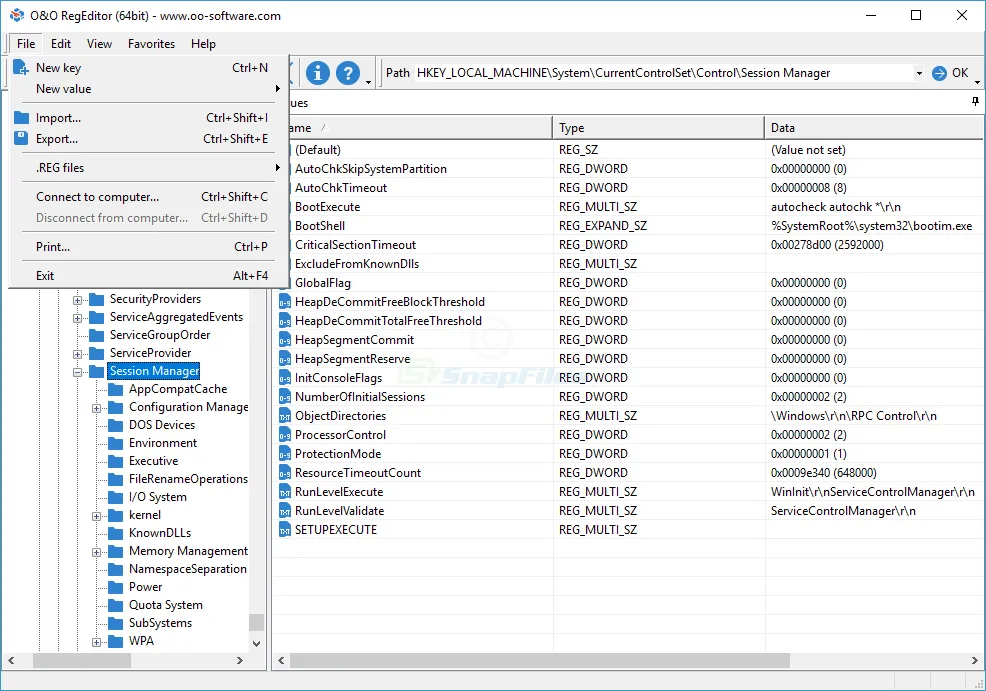
Task: Click the New key icon in File menu
Action: point(21,67)
